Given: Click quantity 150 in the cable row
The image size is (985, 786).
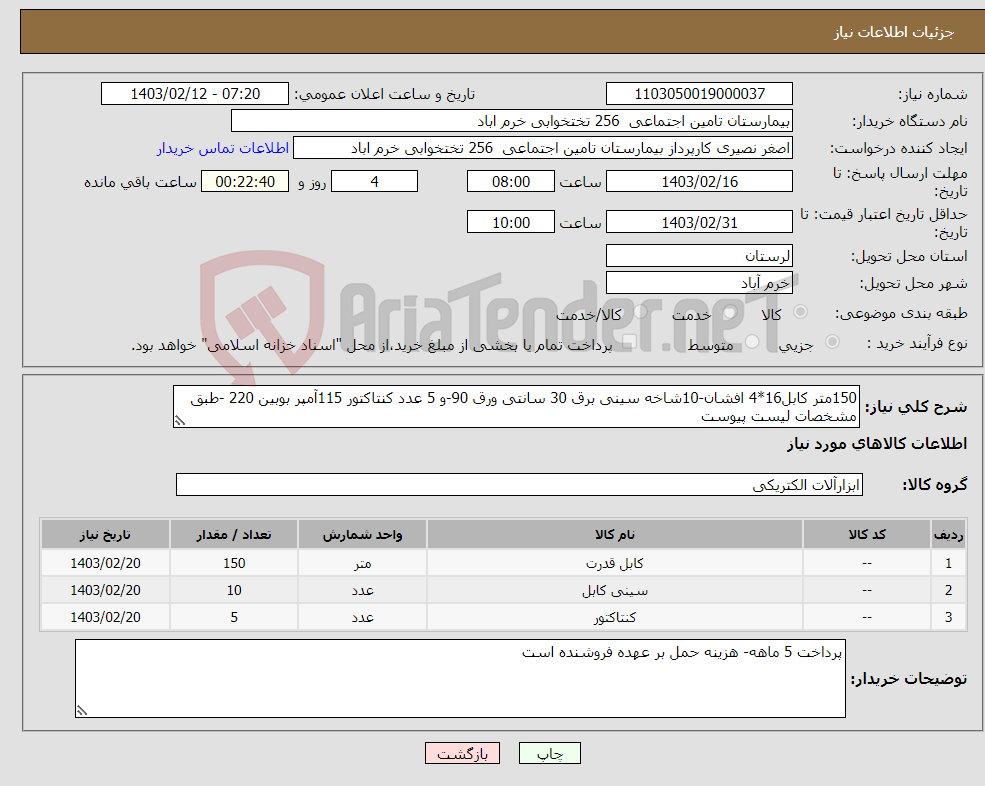Looking at the screenshot, I should pos(234,564).
